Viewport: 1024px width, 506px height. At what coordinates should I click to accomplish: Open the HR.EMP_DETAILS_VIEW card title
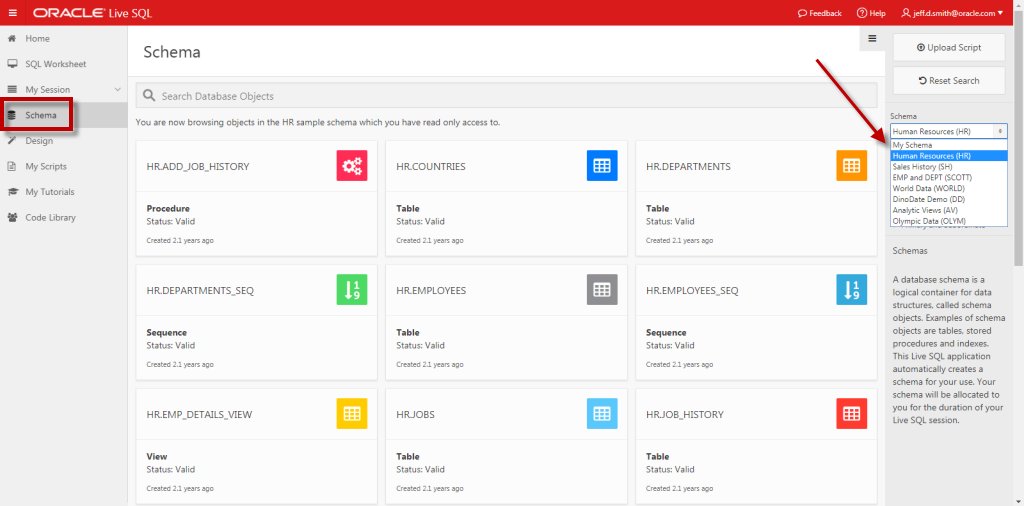pyautogui.click(x=199, y=415)
